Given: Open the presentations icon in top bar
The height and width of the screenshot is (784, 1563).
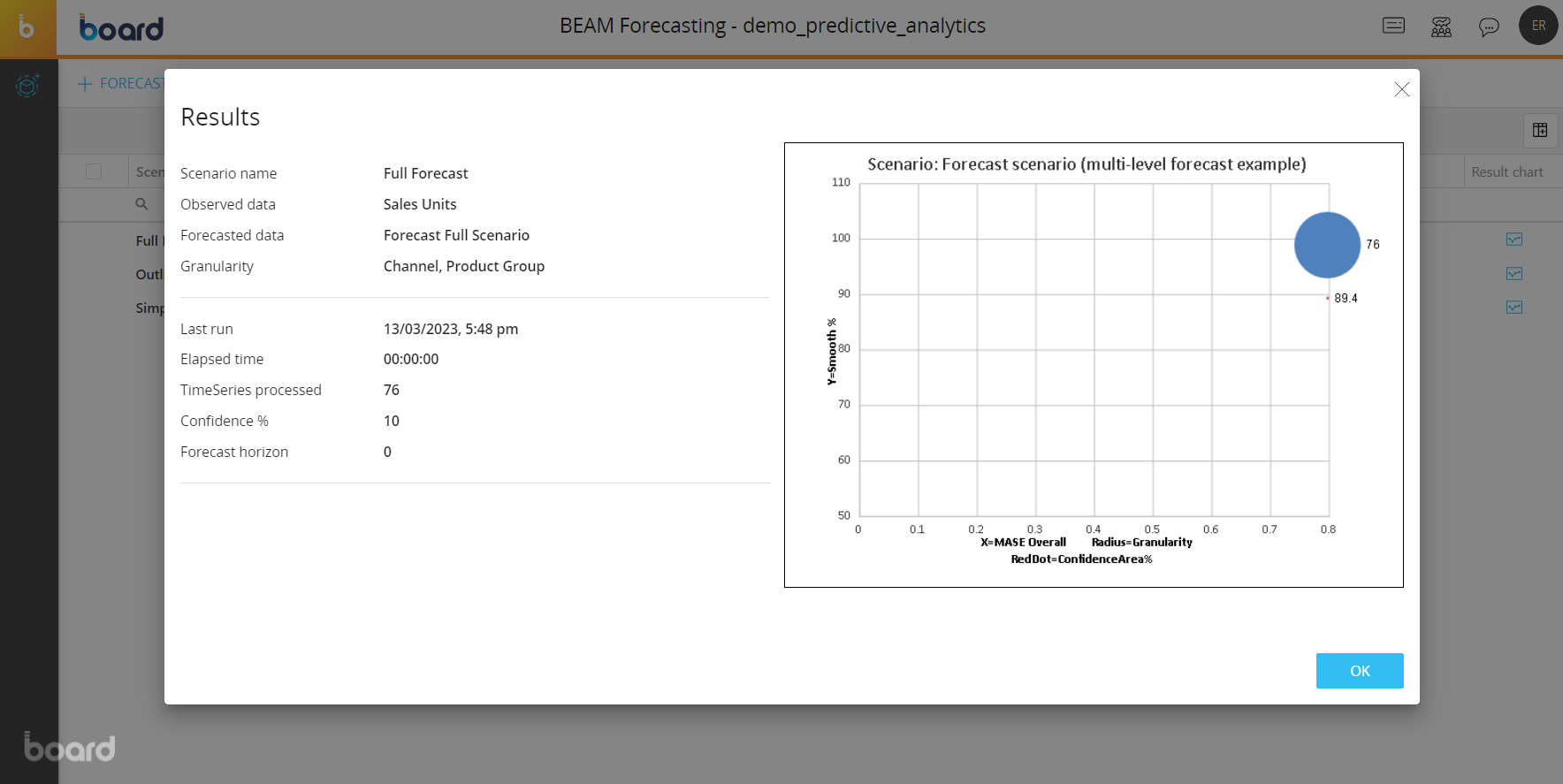Looking at the screenshot, I should coord(1393,26).
